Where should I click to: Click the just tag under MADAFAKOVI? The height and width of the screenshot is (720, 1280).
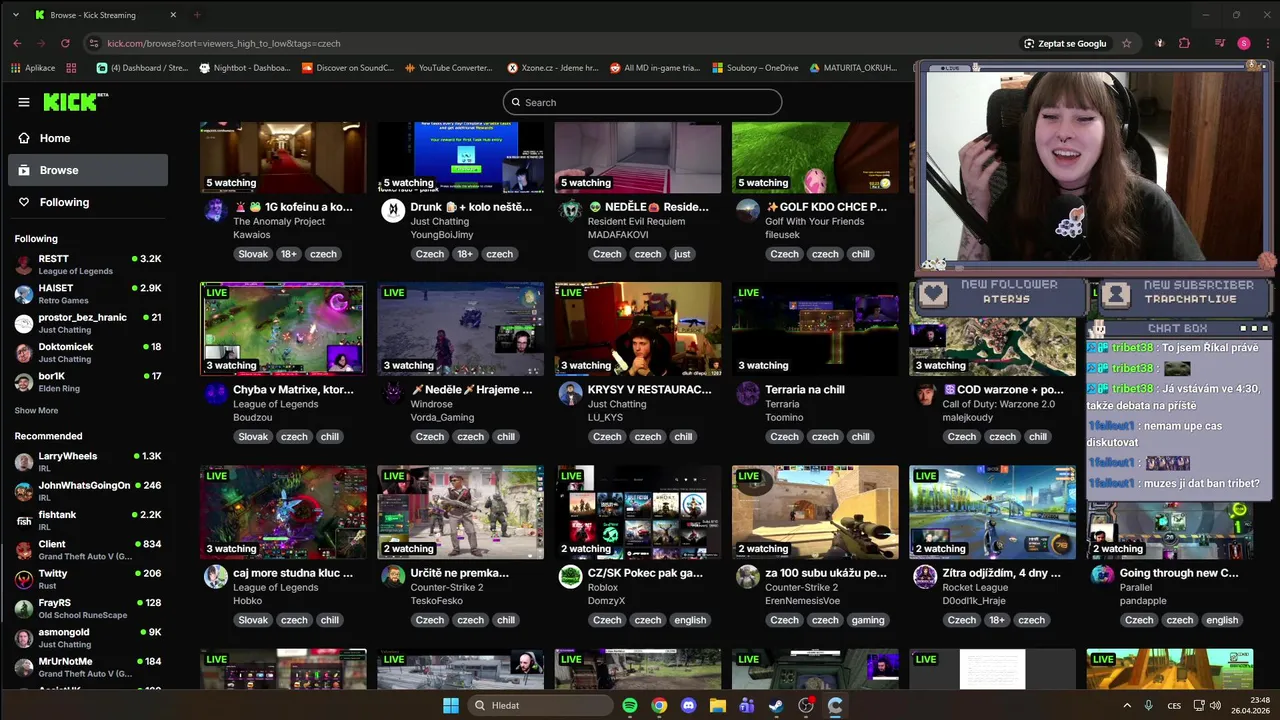(682, 254)
